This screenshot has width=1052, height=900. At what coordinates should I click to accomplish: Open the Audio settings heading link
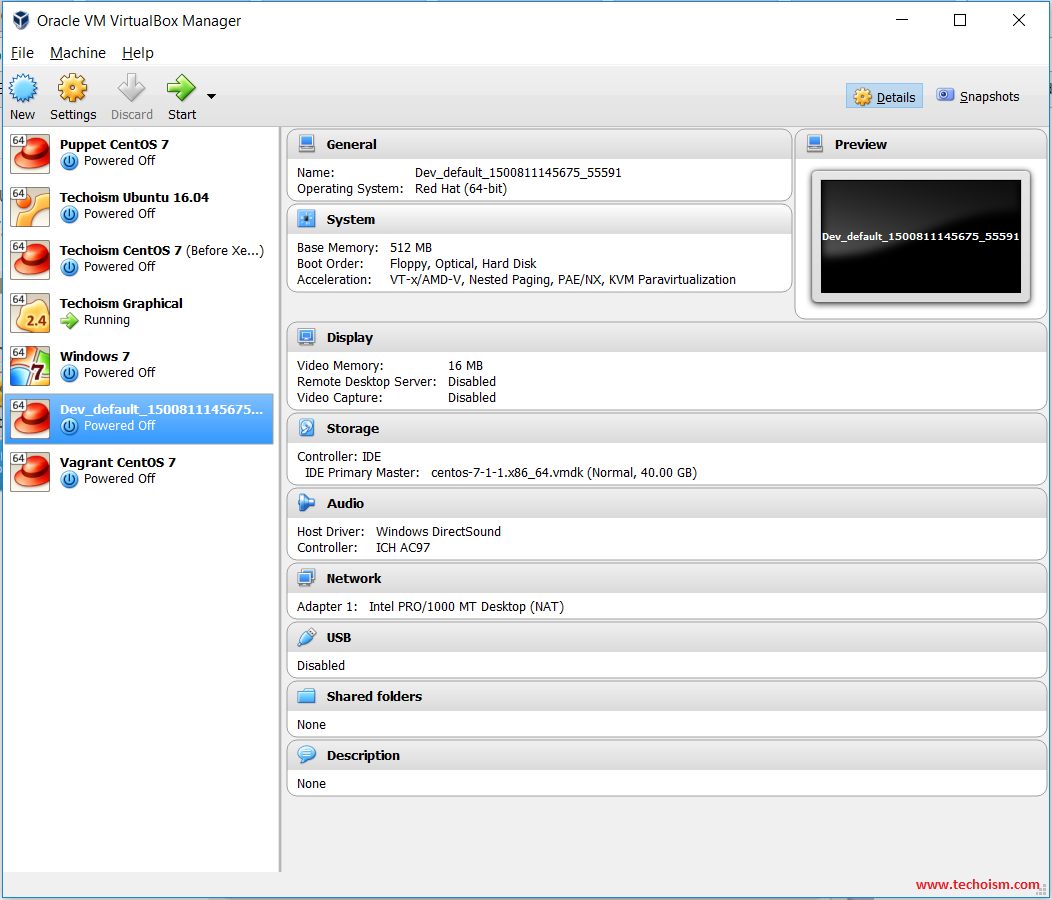pos(346,503)
